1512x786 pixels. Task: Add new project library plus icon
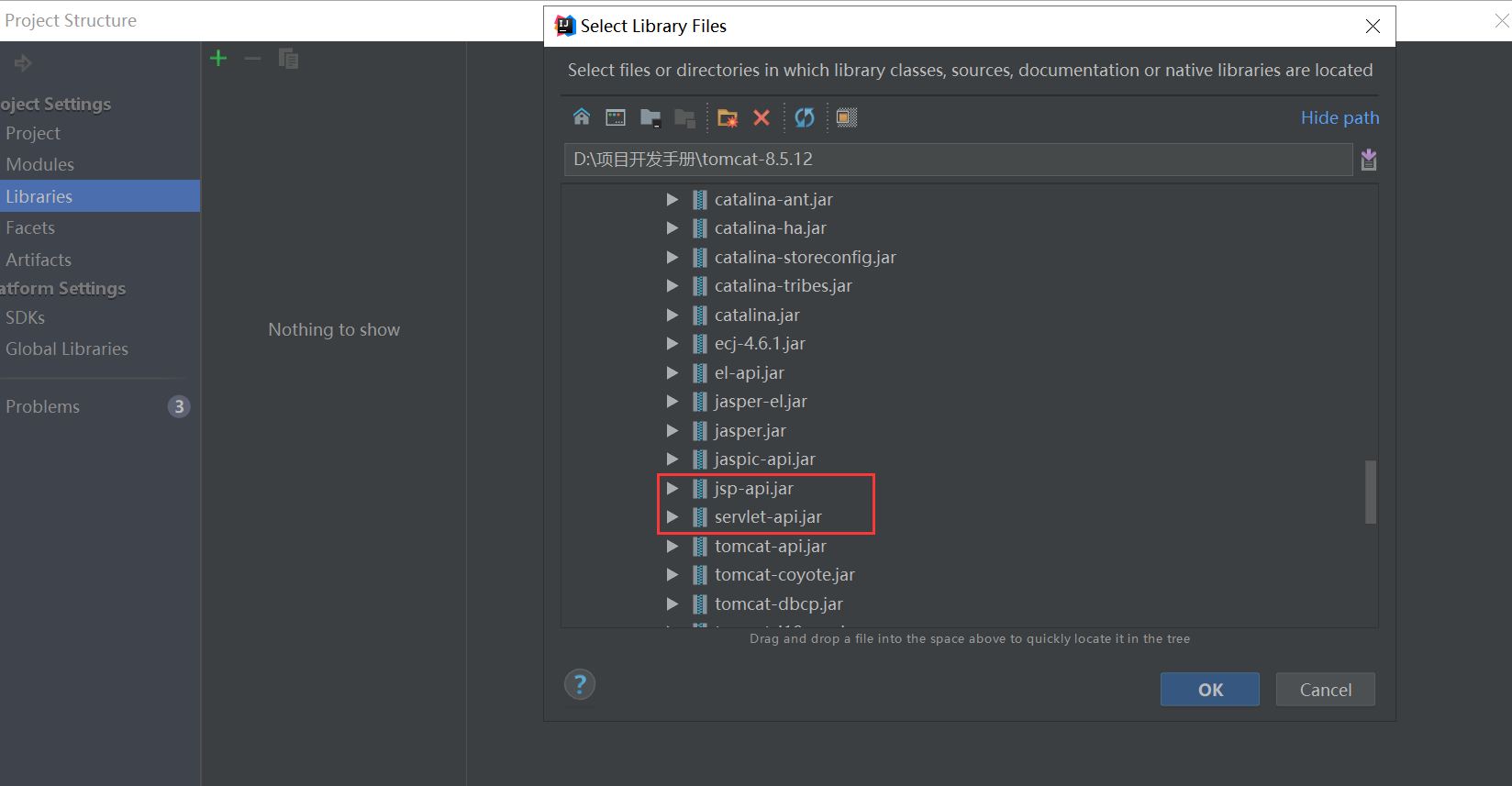coord(218,59)
